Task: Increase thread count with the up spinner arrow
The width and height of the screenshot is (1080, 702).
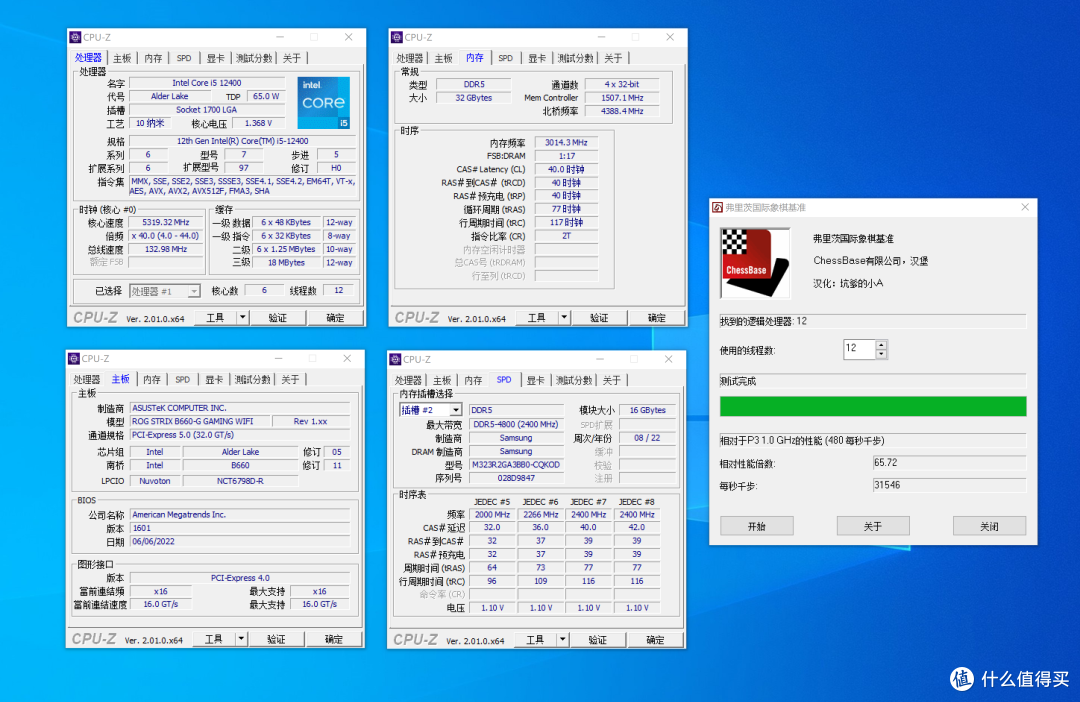Action: click(x=881, y=344)
